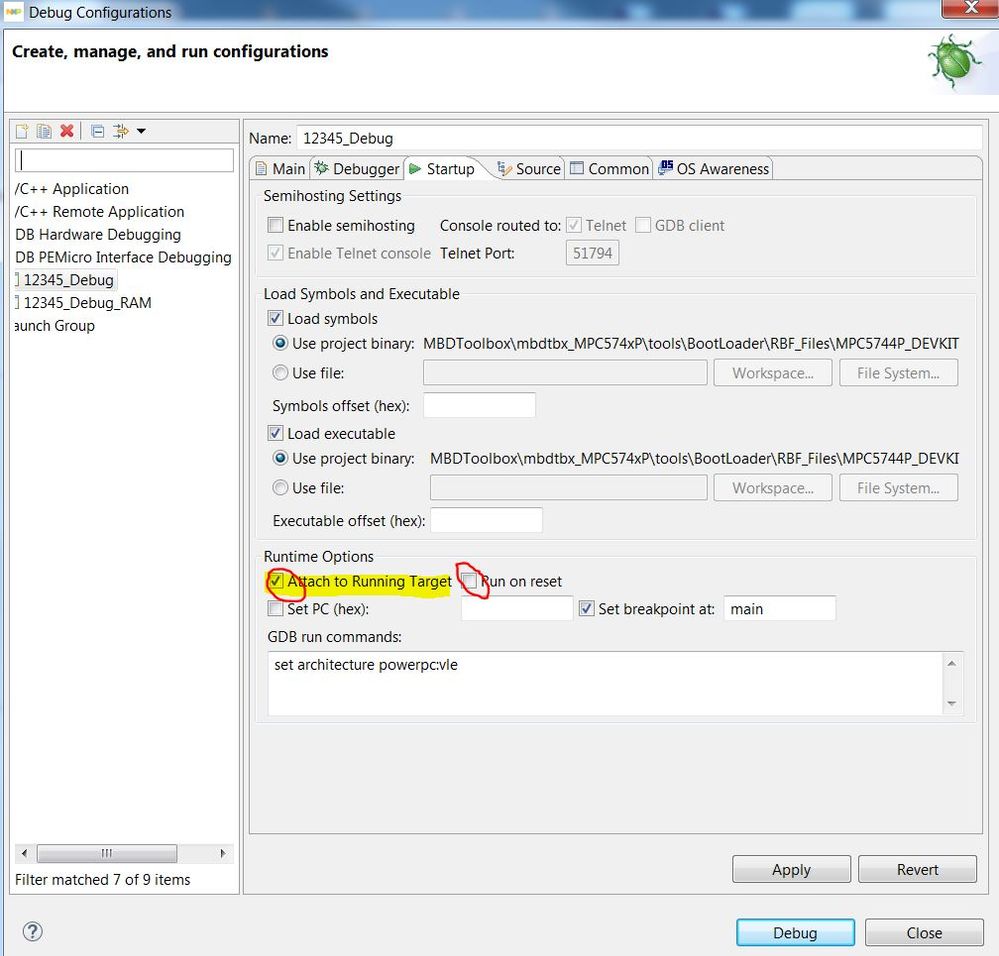Toggle Set PC (hex) checkbox
This screenshot has height=956, width=999.
coord(275,609)
